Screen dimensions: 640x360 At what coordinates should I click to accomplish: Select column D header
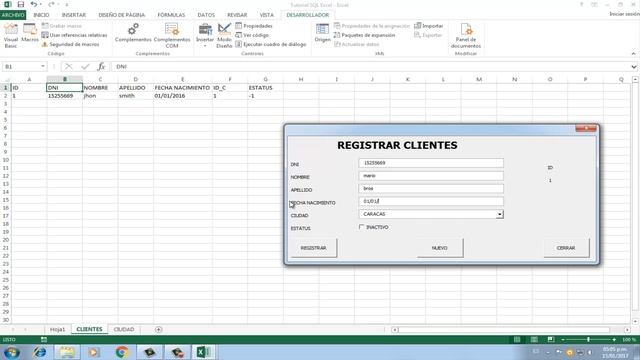[136, 79]
